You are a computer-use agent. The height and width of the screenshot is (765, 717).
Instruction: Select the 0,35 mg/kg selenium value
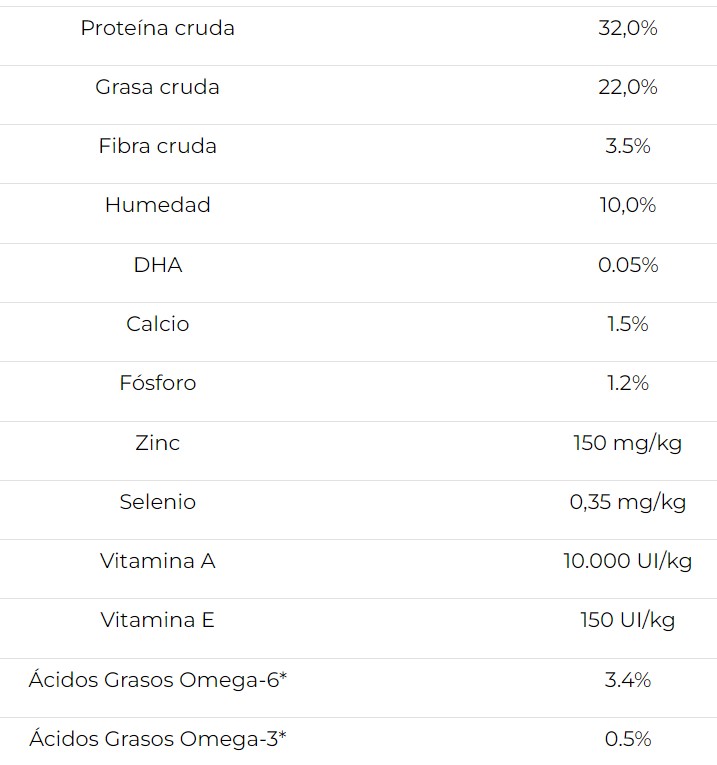pyautogui.click(x=627, y=502)
